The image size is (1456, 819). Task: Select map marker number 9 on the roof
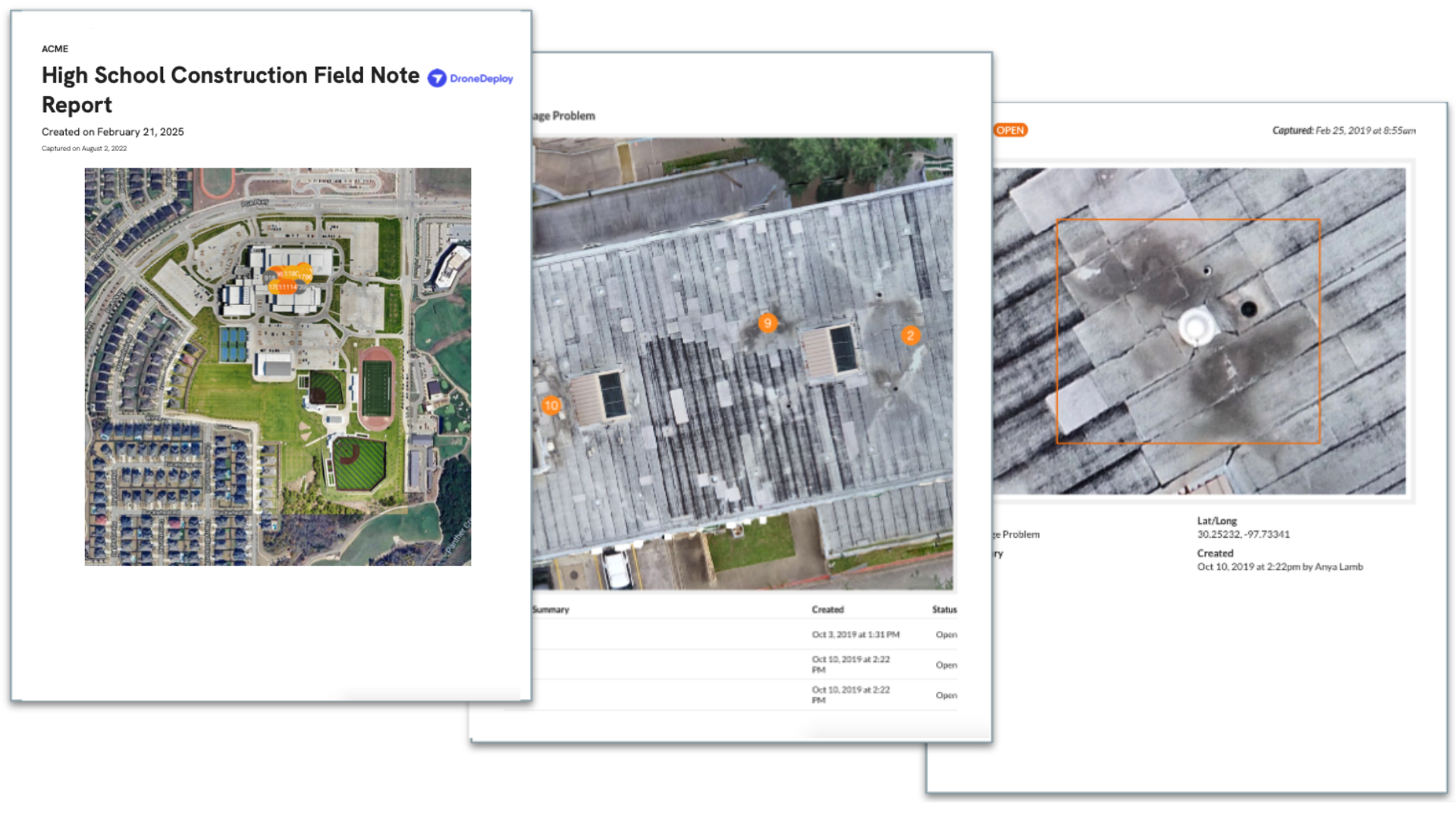[767, 323]
